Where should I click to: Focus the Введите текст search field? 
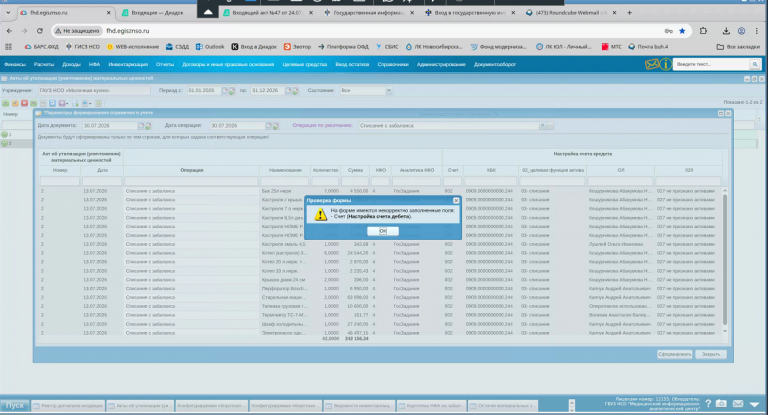[x=712, y=64]
